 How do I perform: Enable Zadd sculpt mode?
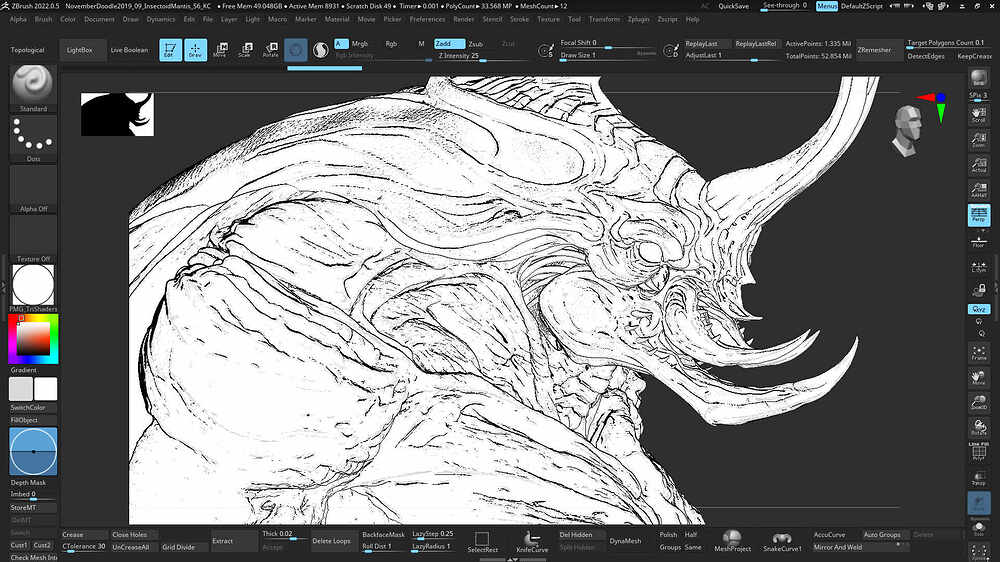coord(449,44)
